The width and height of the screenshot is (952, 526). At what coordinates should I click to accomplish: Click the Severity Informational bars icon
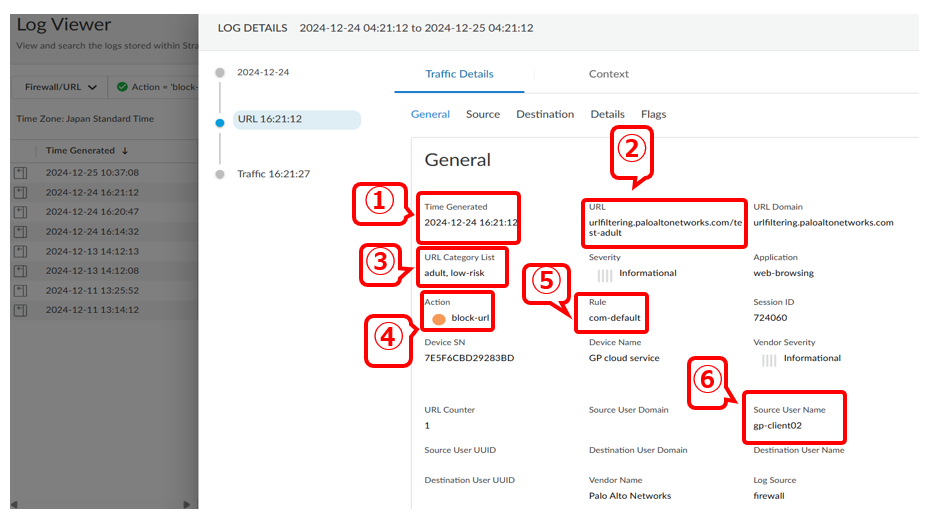click(x=604, y=274)
